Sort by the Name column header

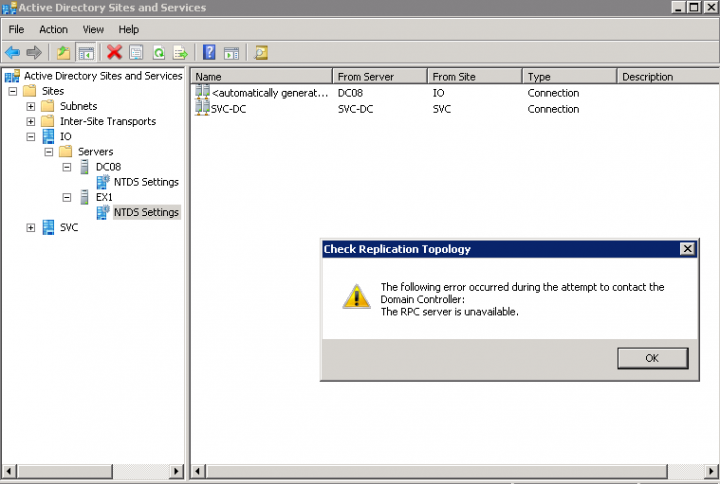261,76
